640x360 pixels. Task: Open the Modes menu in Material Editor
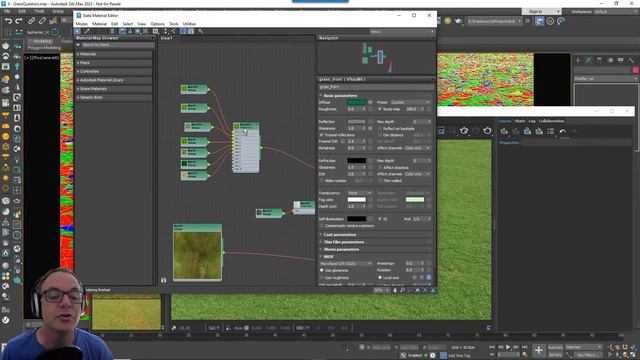tap(82, 24)
